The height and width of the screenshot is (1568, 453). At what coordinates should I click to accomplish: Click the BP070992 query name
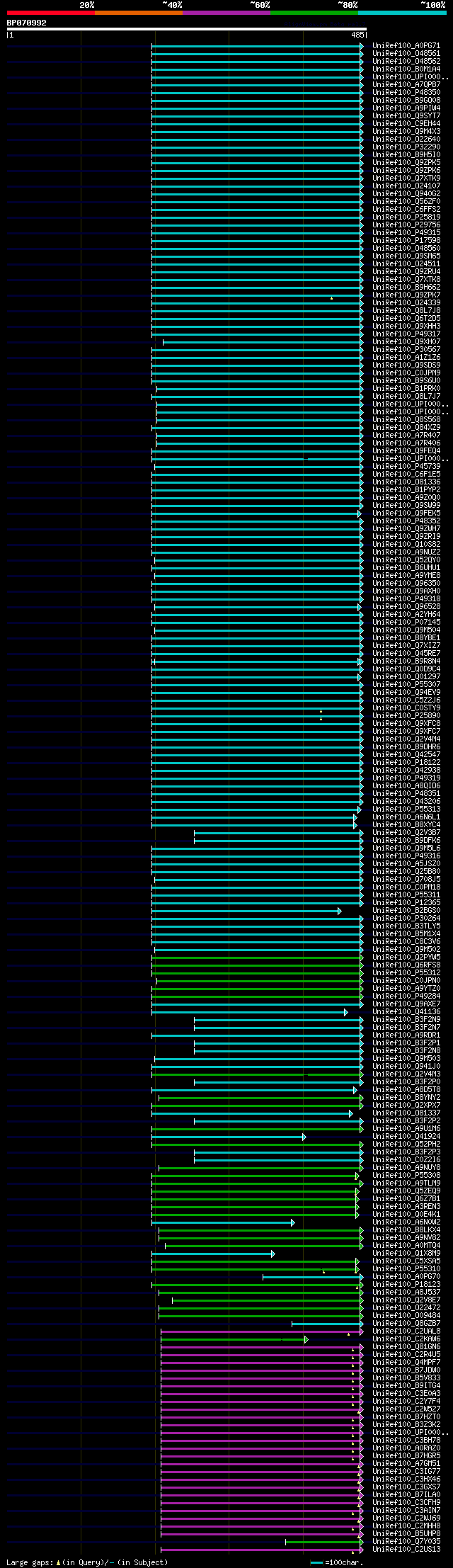27,23
